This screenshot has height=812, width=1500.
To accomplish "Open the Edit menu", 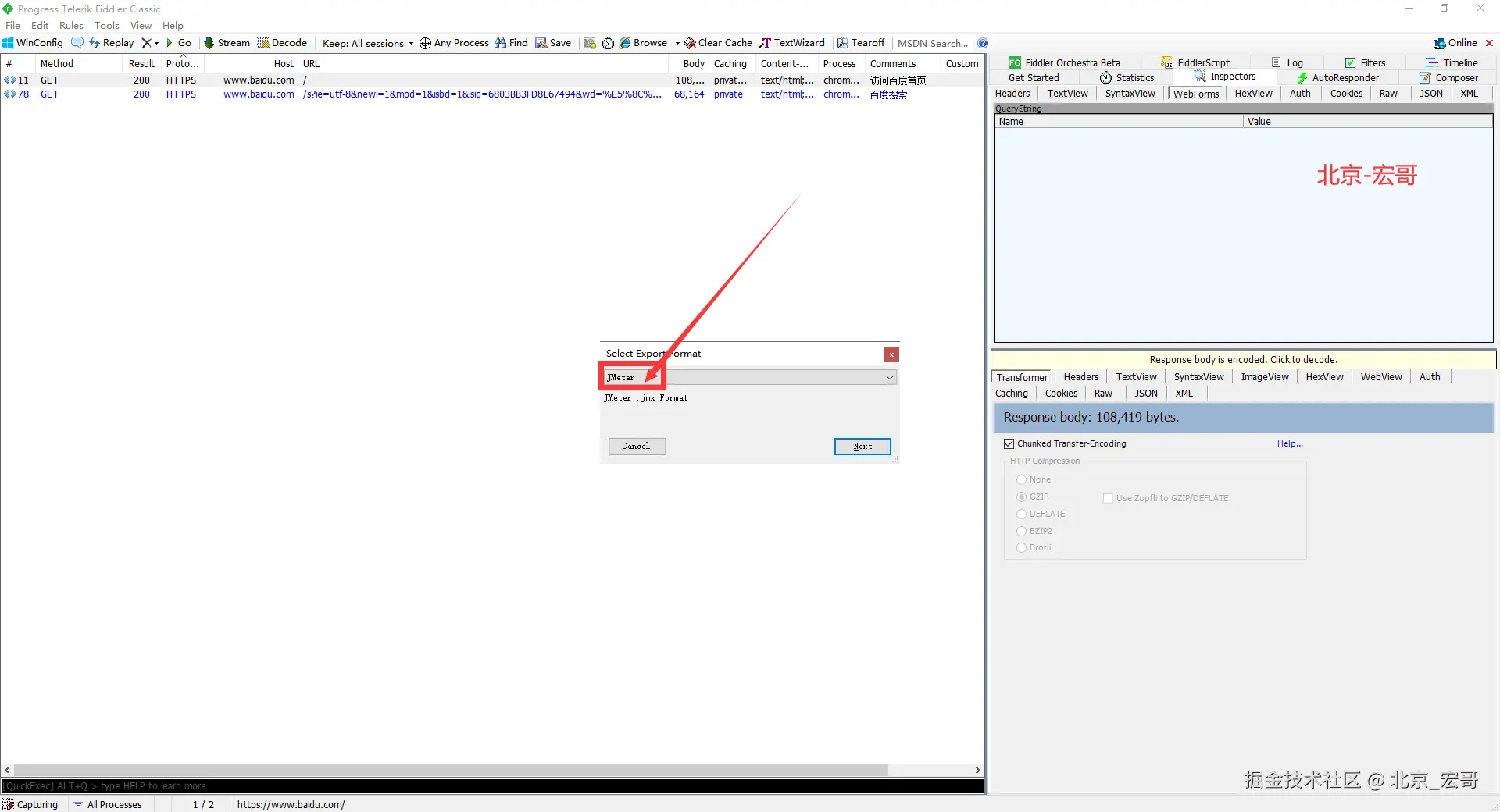I will (40, 25).
